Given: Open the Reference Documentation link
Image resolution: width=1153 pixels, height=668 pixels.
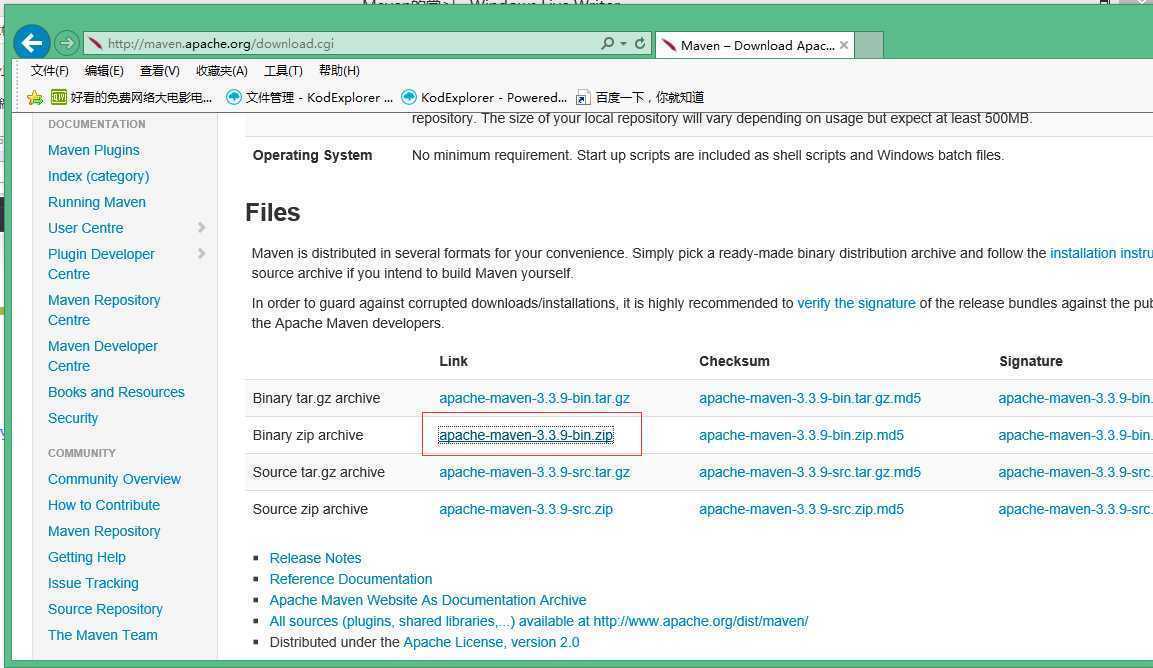Looking at the screenshot, I should pos(351,579).
